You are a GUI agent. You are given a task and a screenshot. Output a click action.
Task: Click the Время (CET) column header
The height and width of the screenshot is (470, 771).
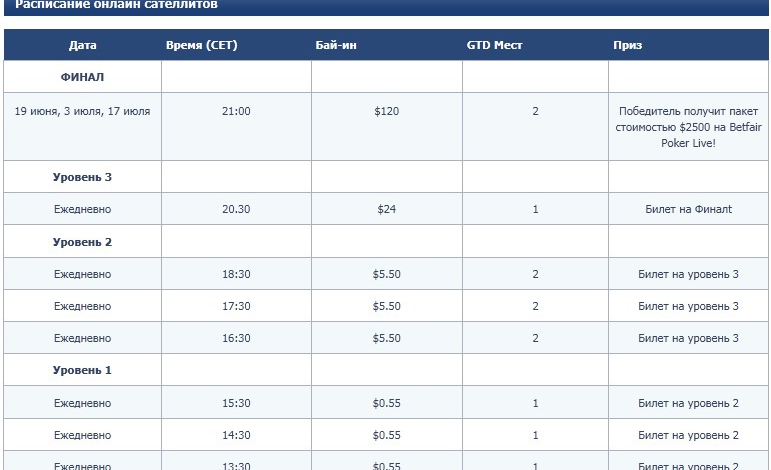[202, 45]
